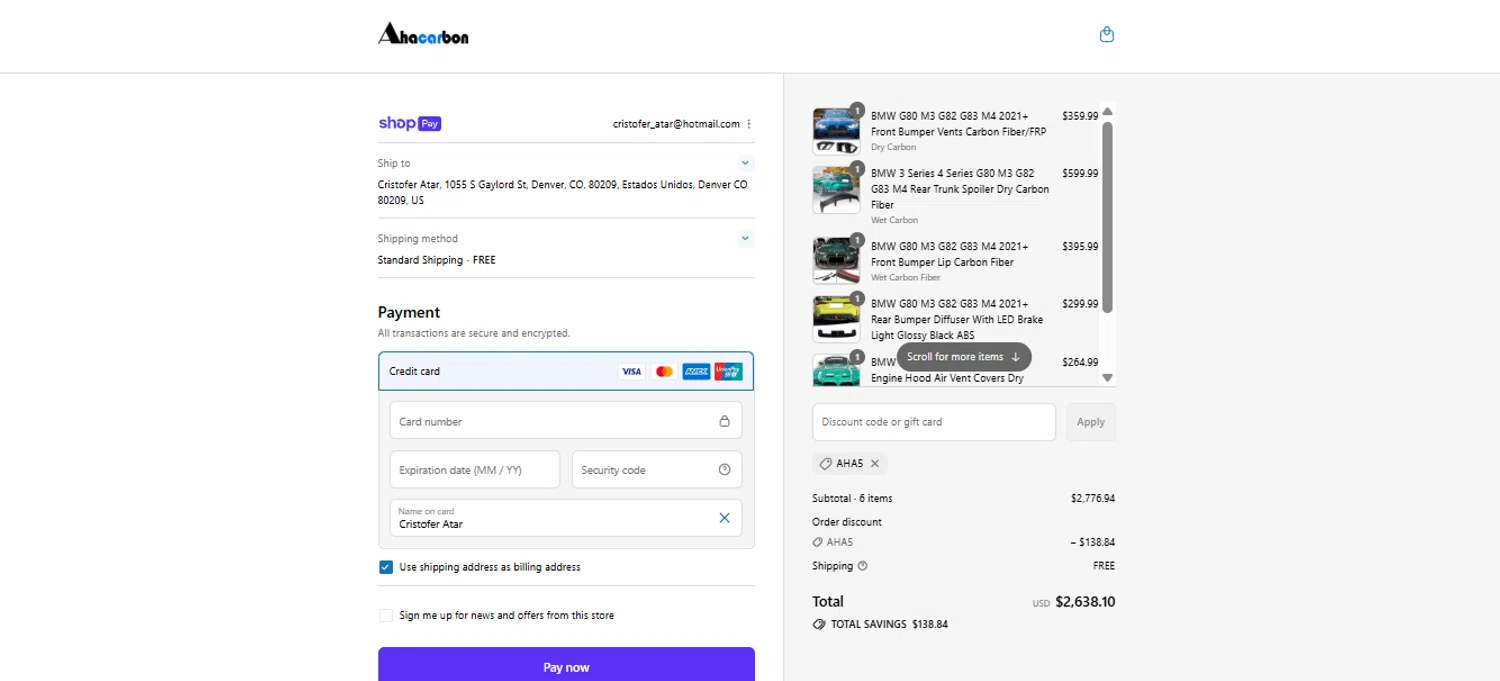Viewport: 1500px width, 681px height.
Task: Click the order items scrollbar thumb
Action: pos(1107,217)
